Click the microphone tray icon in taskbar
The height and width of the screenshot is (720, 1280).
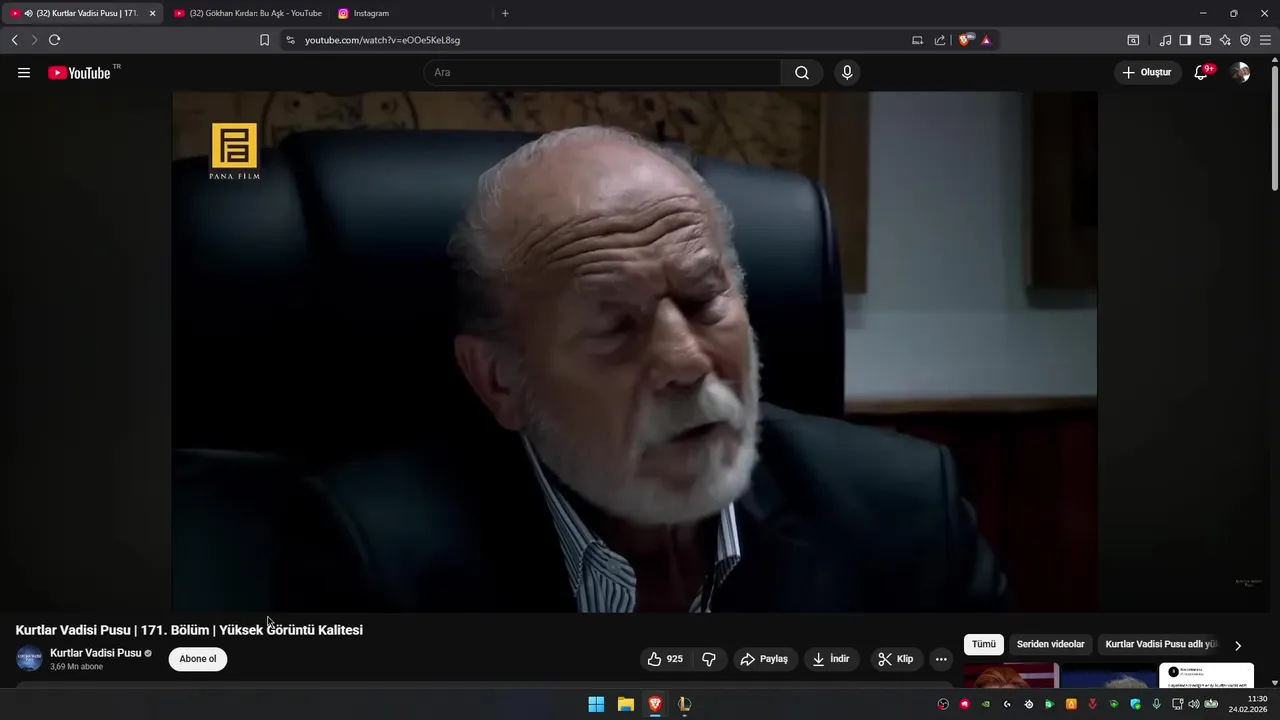pos(1157,704)
